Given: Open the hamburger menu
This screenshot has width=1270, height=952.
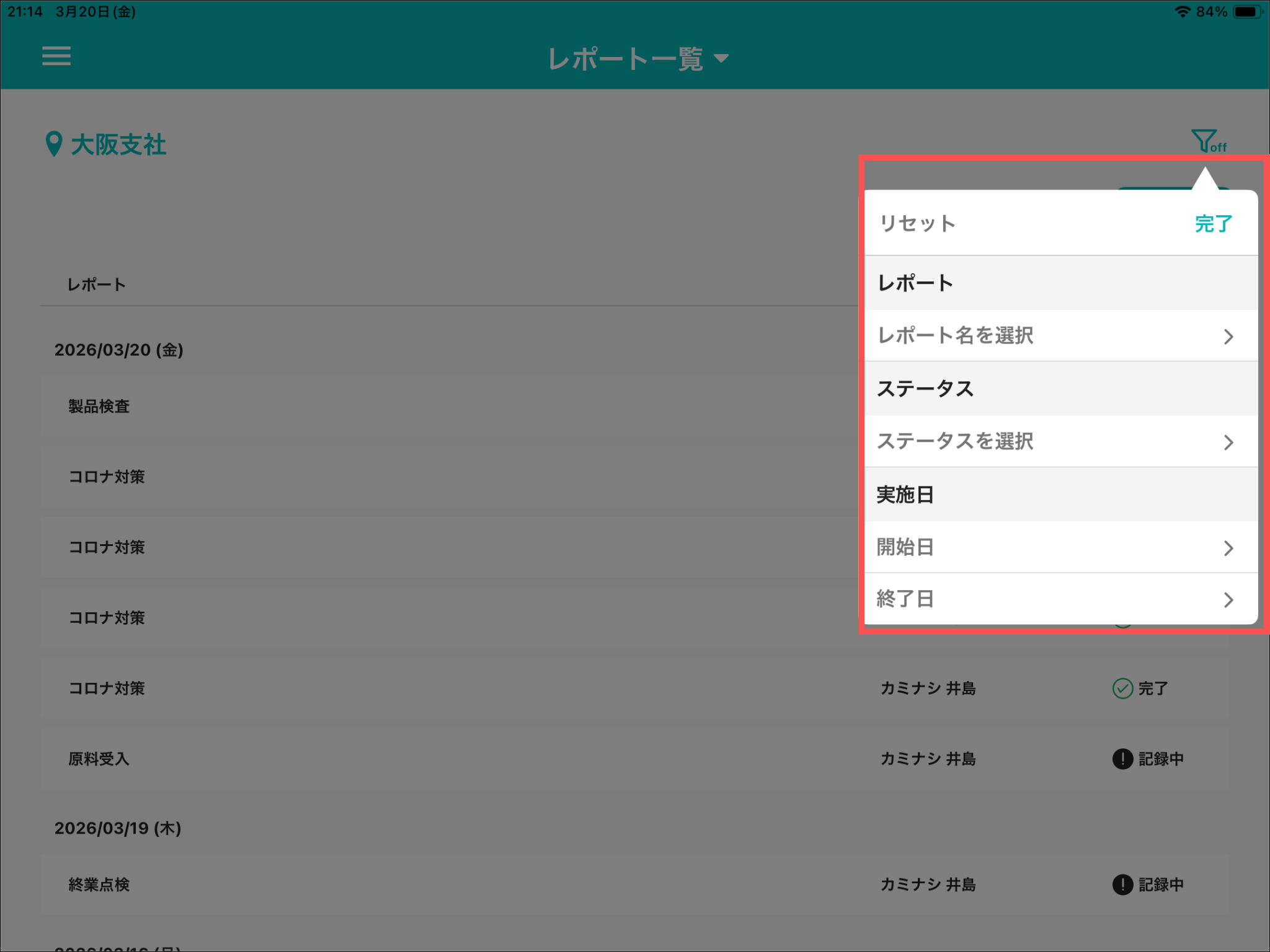Looking at the screenshot, I should [x=56, y=56].
